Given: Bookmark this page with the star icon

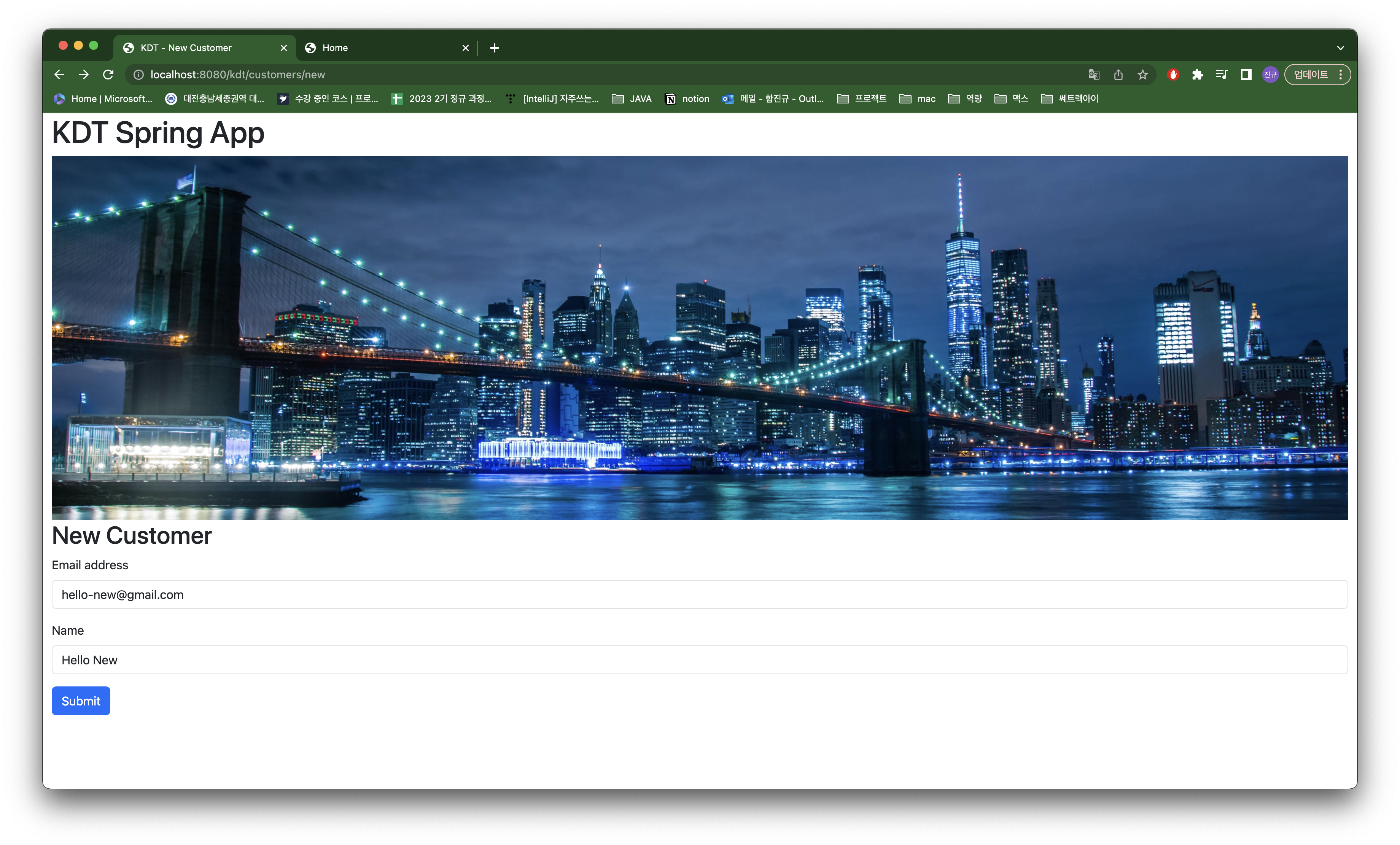Looking at the screenshot, I should coord(1142,75).
